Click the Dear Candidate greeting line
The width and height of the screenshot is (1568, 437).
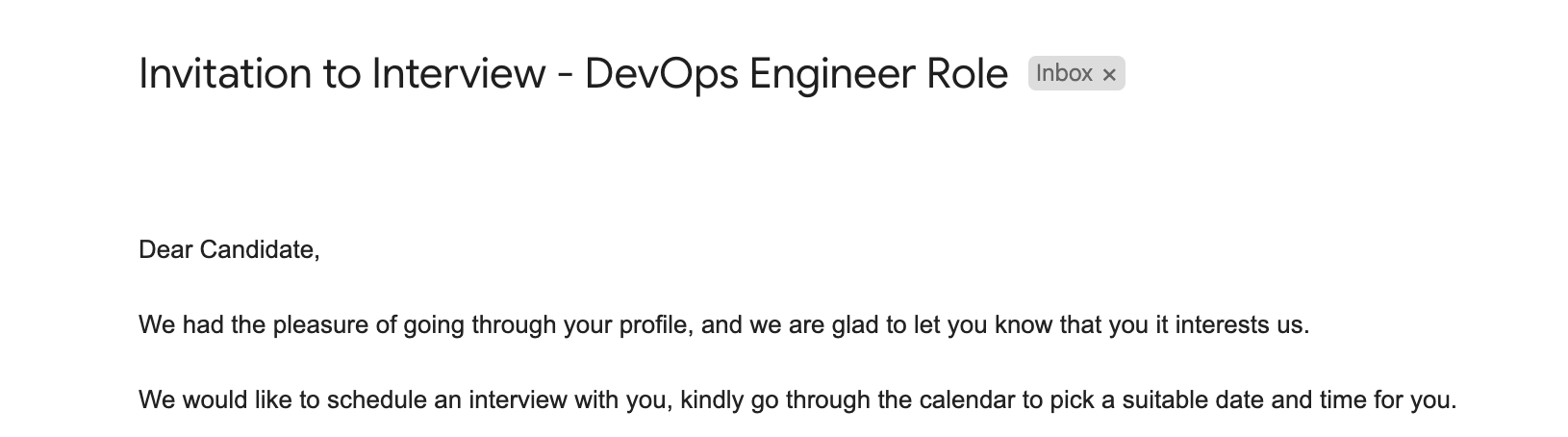point(229,250)
